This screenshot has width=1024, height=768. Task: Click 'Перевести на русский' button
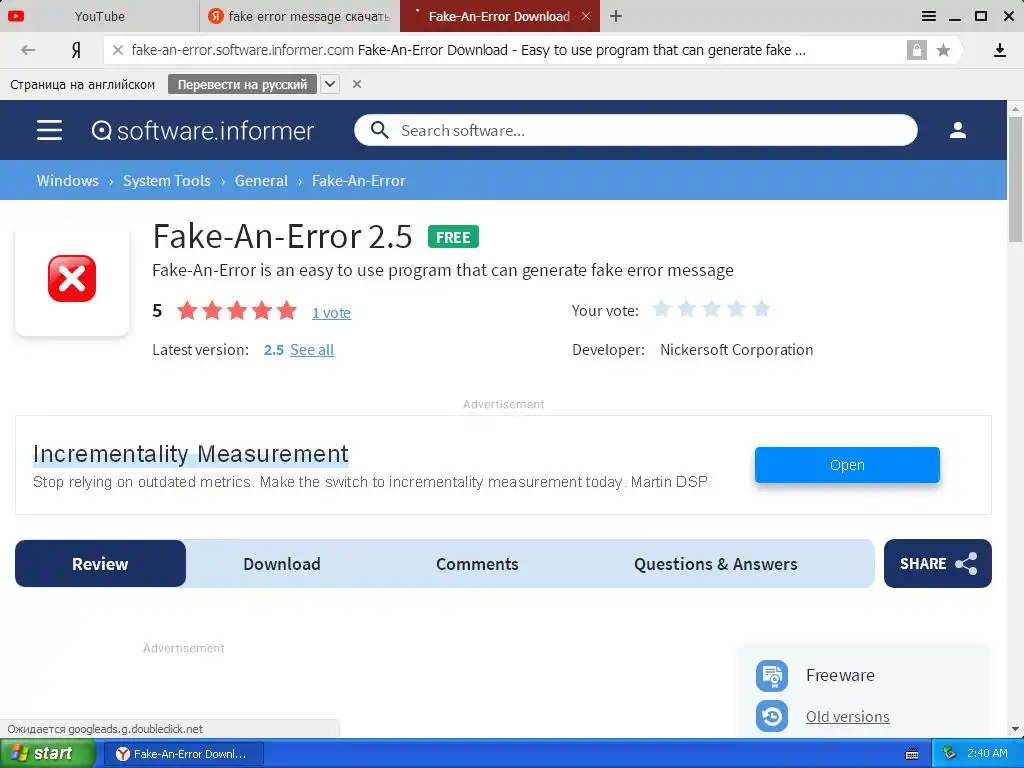[x=242, y=84]
